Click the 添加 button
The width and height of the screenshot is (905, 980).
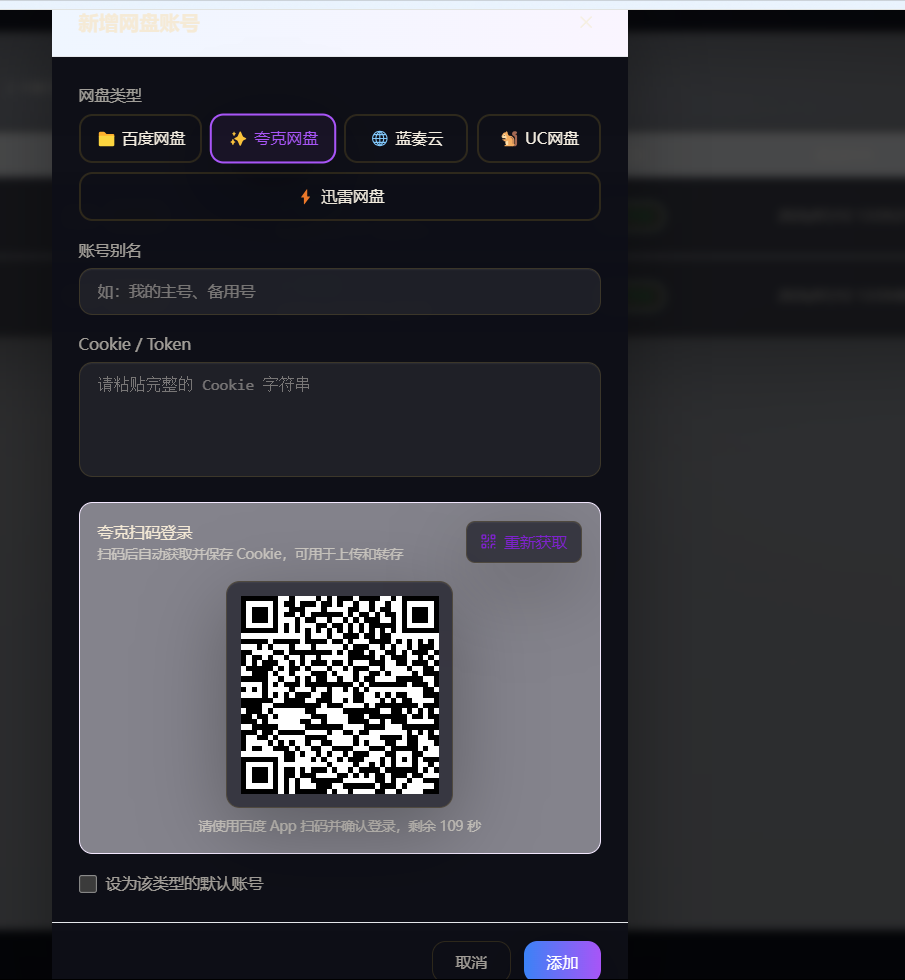pos(562,962)
